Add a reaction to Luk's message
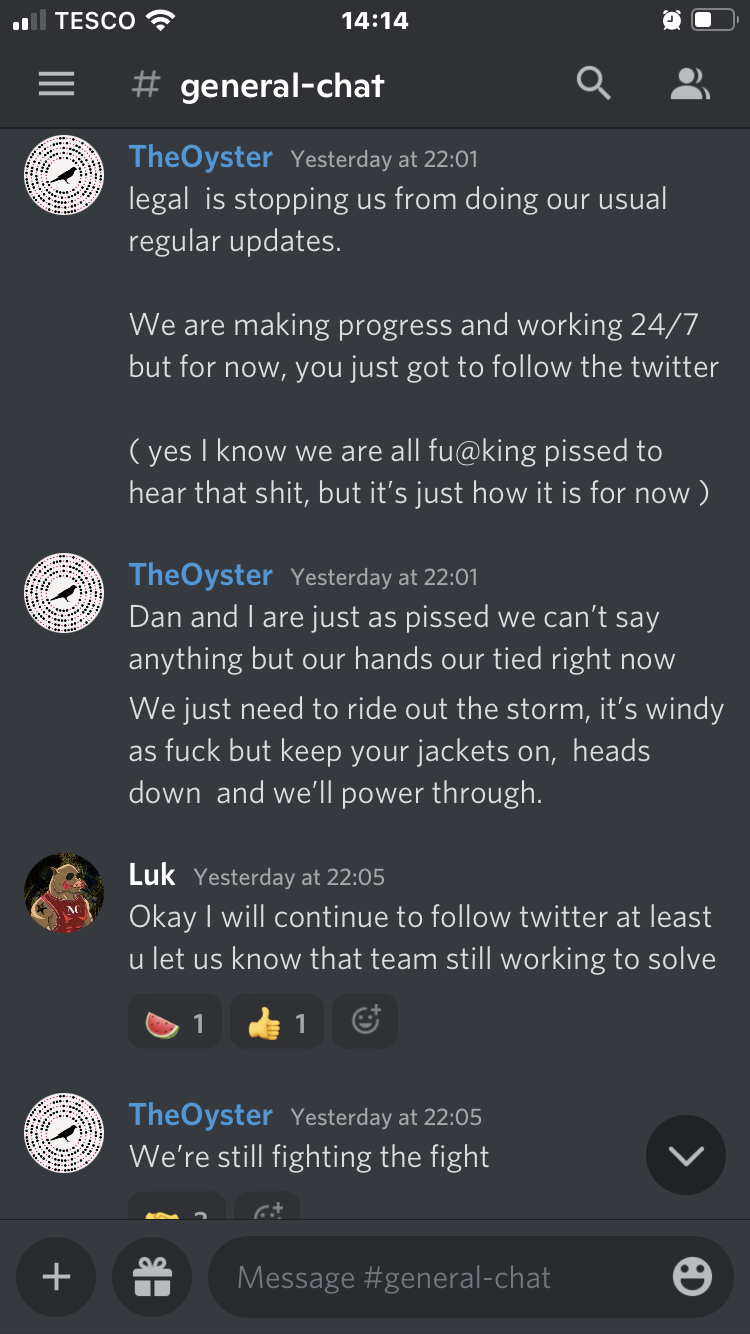Viewport: 750px width, 1334px height. click(365, 1021)
